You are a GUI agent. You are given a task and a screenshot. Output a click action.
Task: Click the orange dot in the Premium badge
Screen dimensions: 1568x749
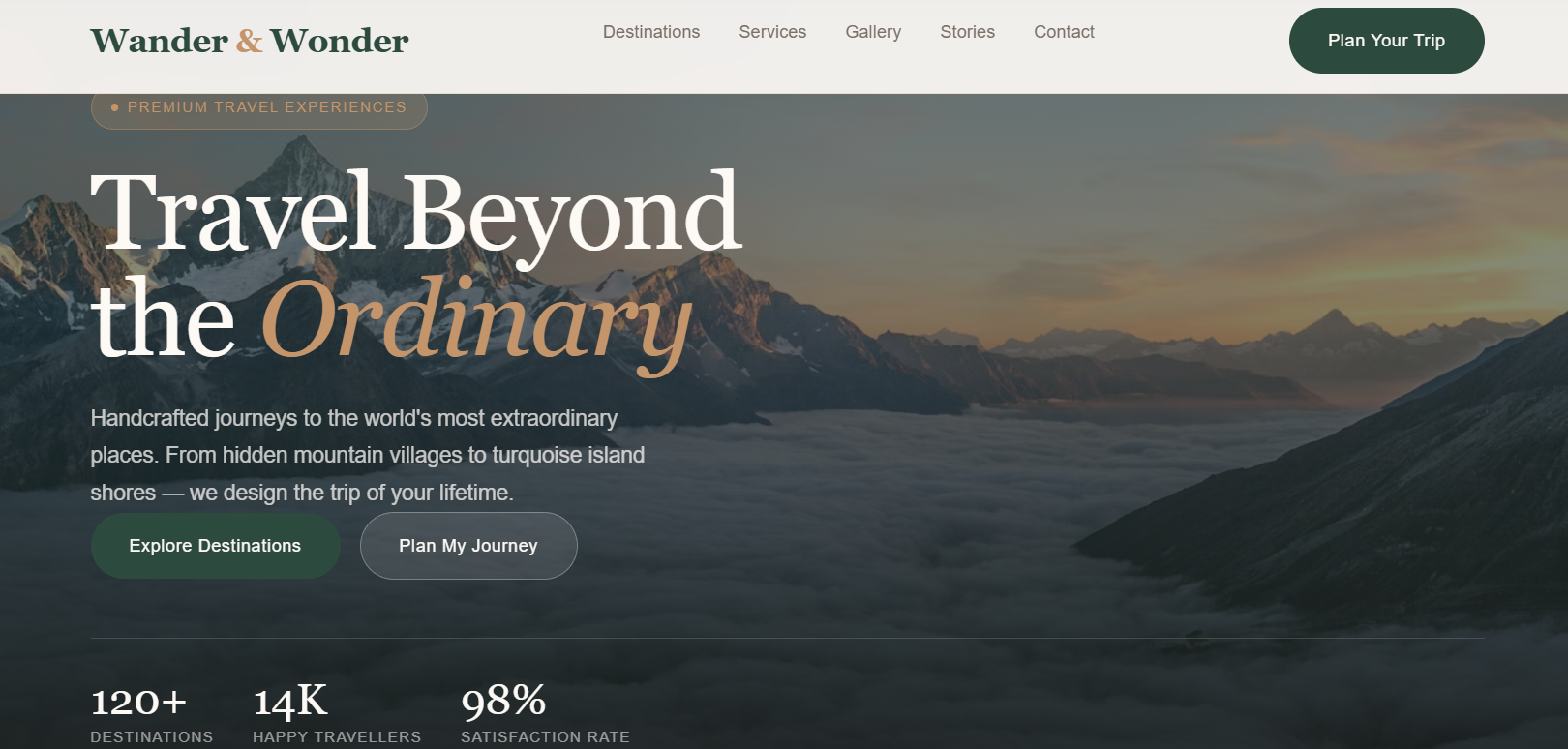point(115,107)
